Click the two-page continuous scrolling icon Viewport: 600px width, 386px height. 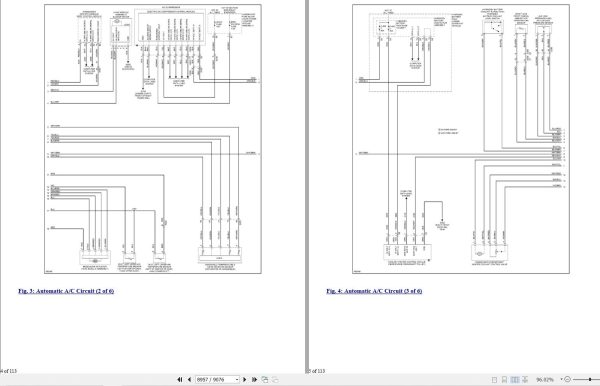(x=525, y=379)
